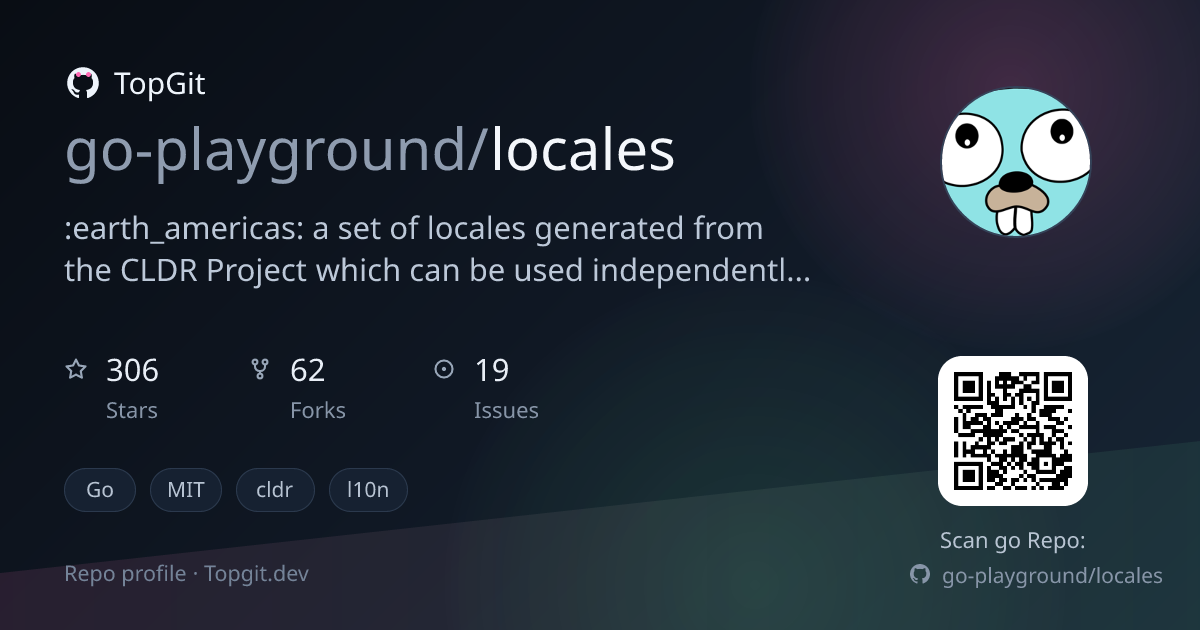Select the Go tag

click(100, 490)
